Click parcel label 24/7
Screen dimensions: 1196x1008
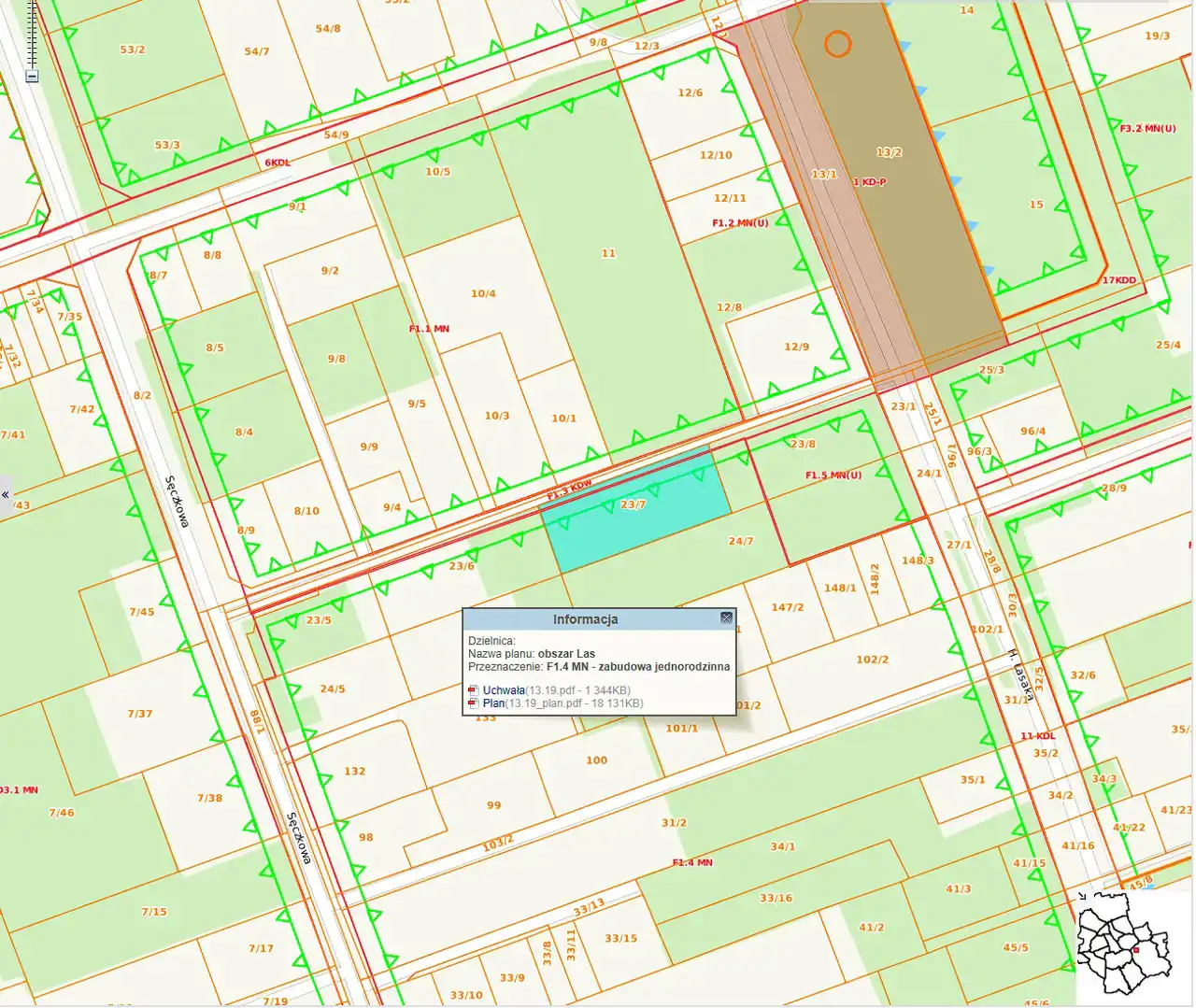[x=741, y=541]
